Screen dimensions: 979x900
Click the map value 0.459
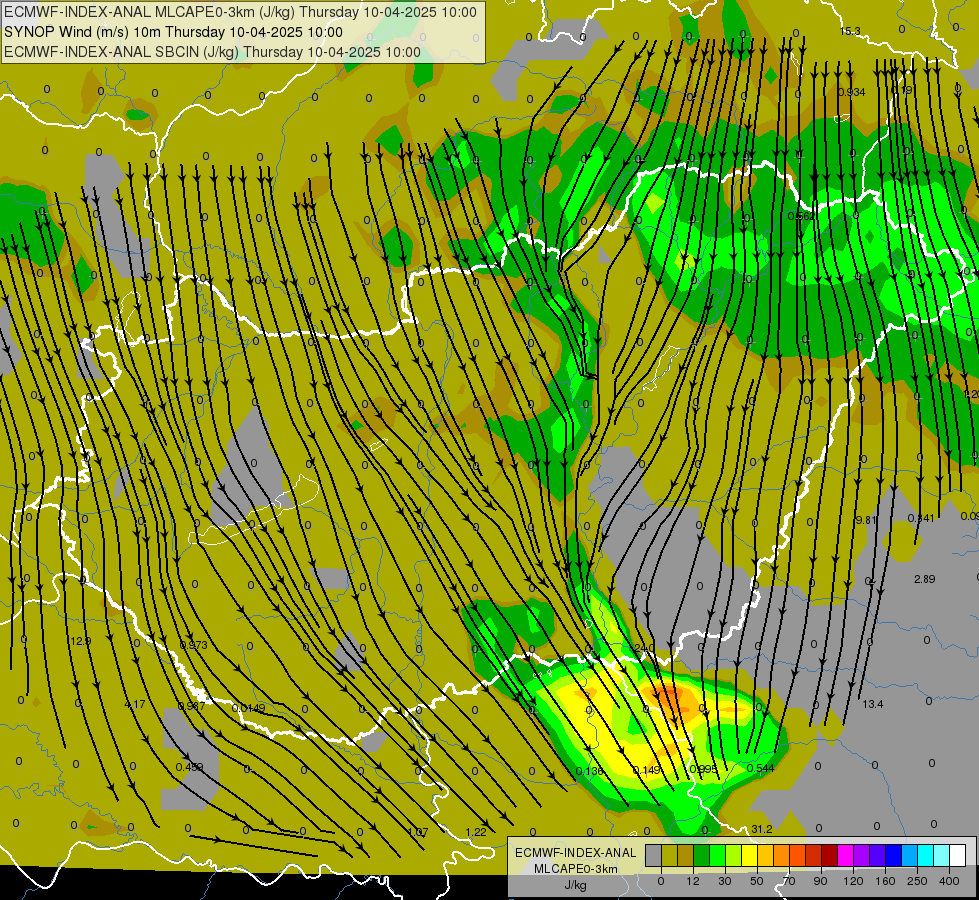(x=189, y=768)
